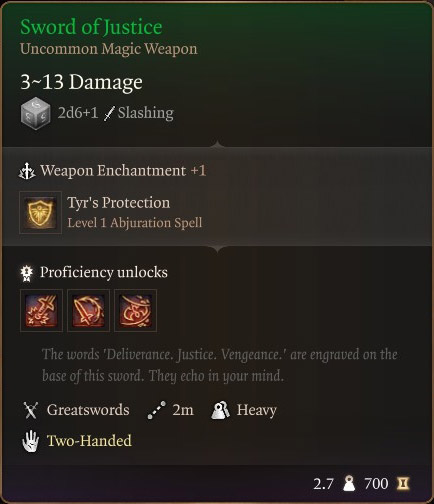Click the Proficiency unlocks badge icon
The height and width of the screenshot is (504, 434).
(x=27, y=273)
